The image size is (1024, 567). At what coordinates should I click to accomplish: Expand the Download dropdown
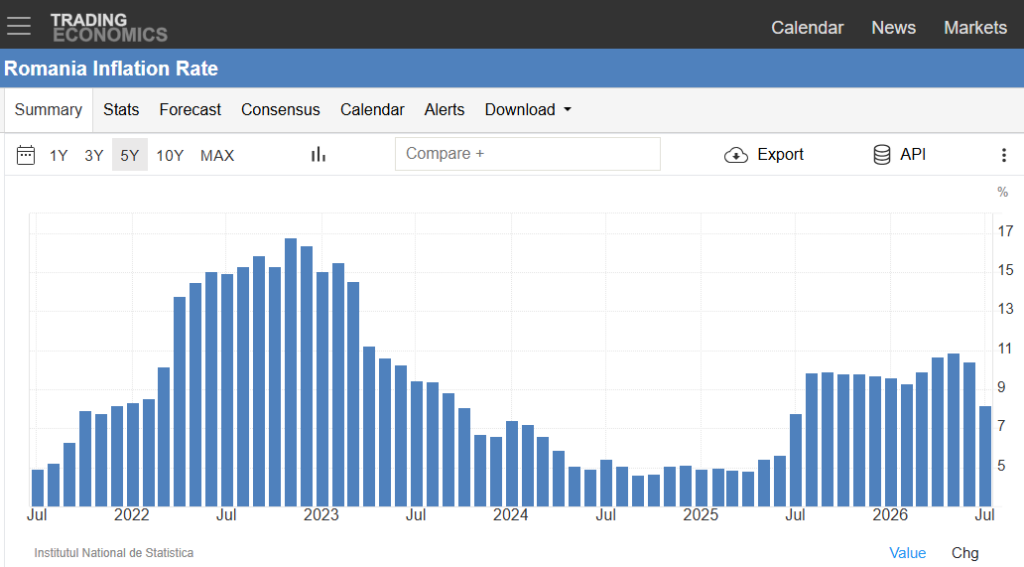click(x=528, y=110)
